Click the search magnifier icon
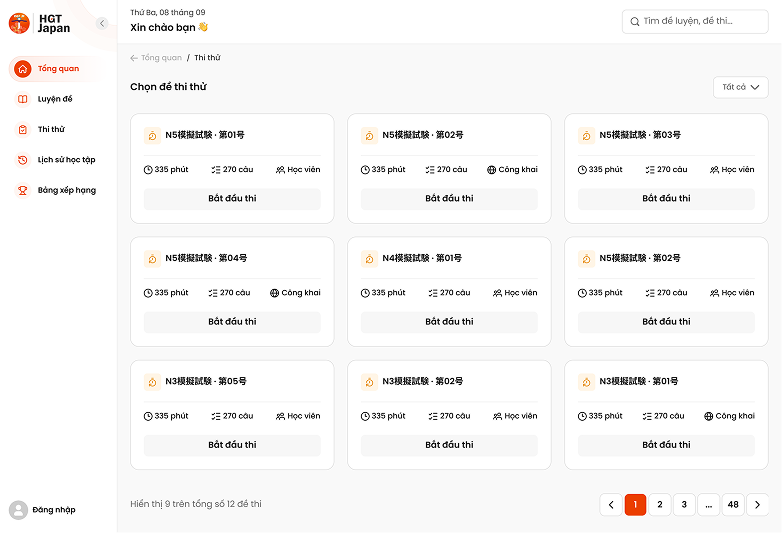Viewport: 782px width, 533px height. coord(635,21)
